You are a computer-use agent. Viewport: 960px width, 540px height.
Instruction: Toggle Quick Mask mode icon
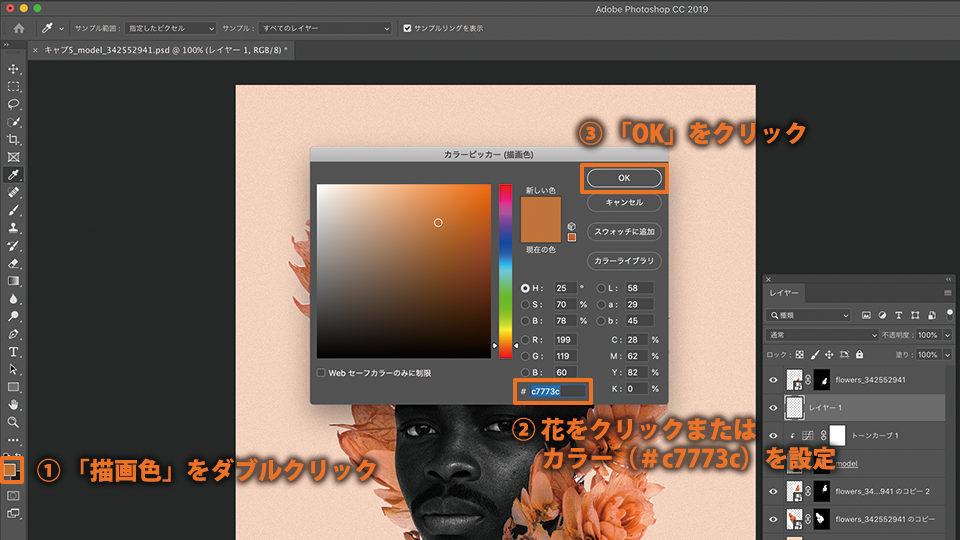13,496
